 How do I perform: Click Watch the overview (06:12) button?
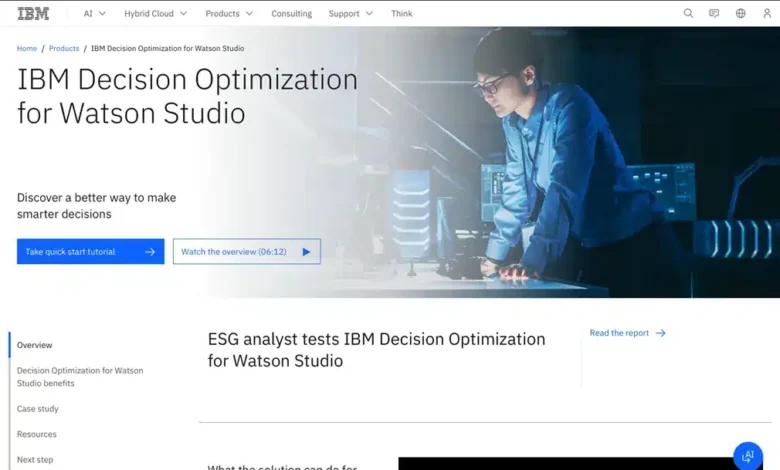click(247, 252)
